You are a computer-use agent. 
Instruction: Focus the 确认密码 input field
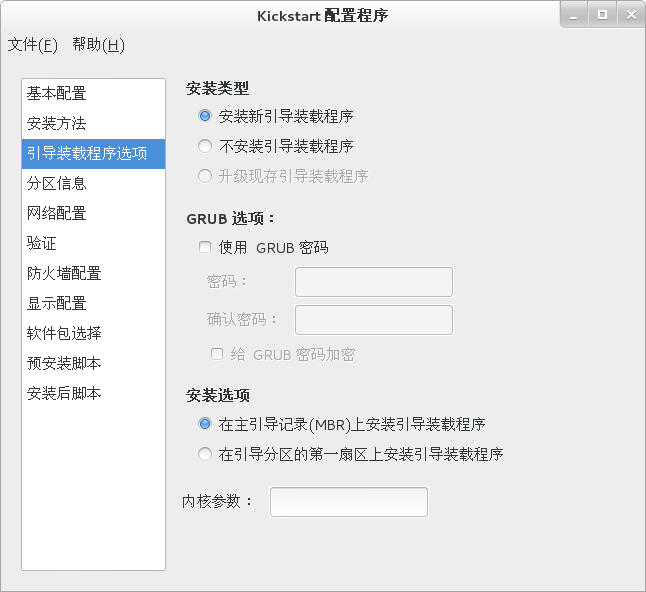pyautogui.click(x=374, y=320)
